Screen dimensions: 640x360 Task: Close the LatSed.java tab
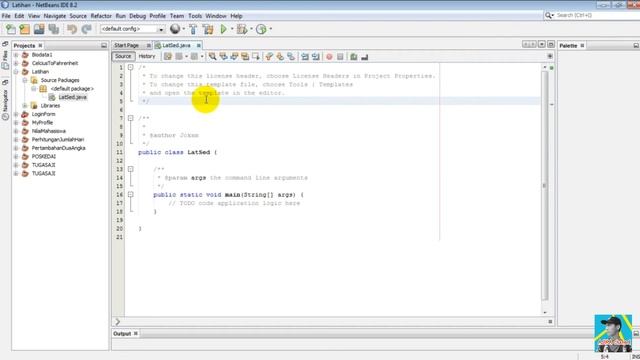199,45
